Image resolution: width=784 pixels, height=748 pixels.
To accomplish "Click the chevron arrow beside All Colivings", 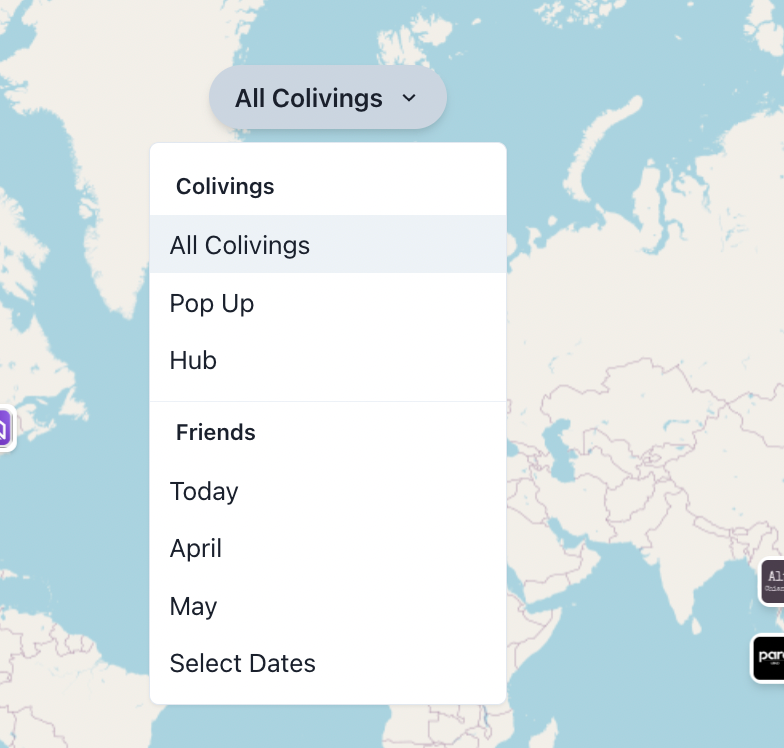I will tap(408, 98).
